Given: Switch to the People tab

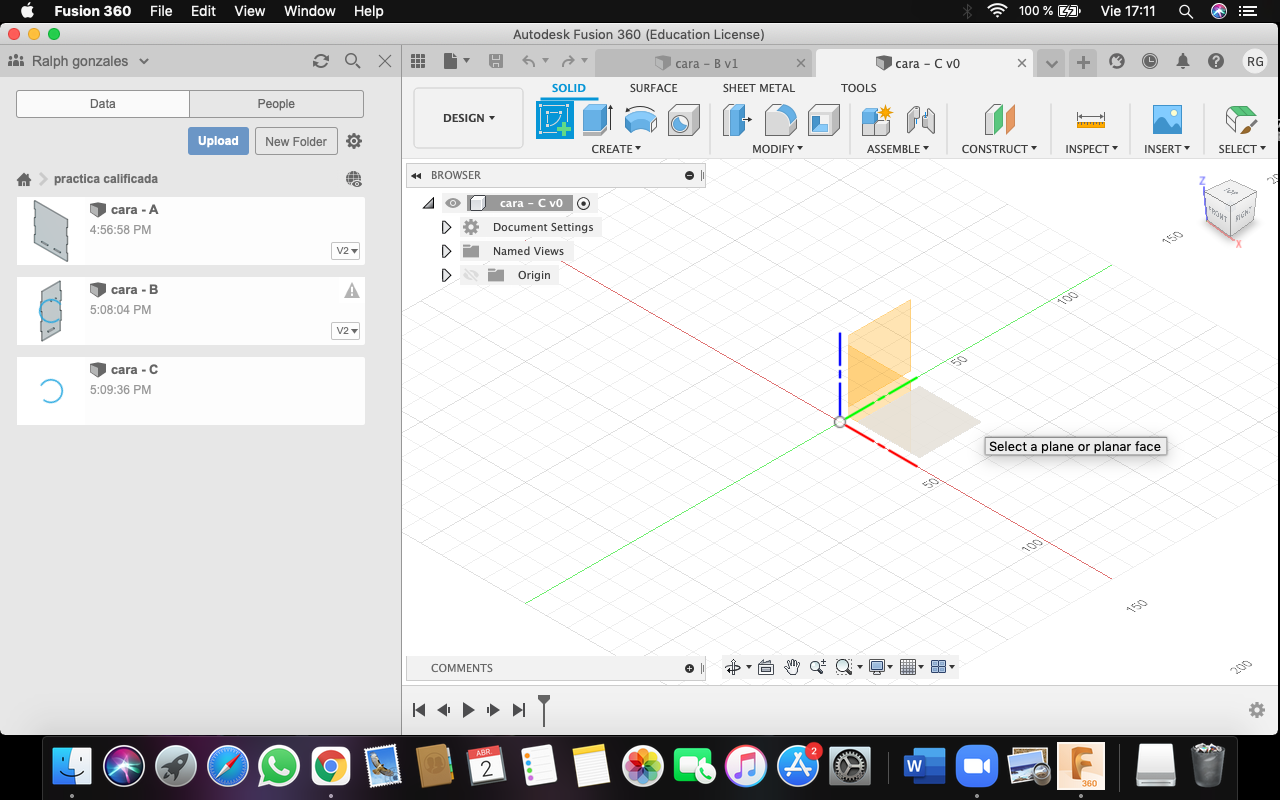Looking at the screenshot, I should point(276,104).
